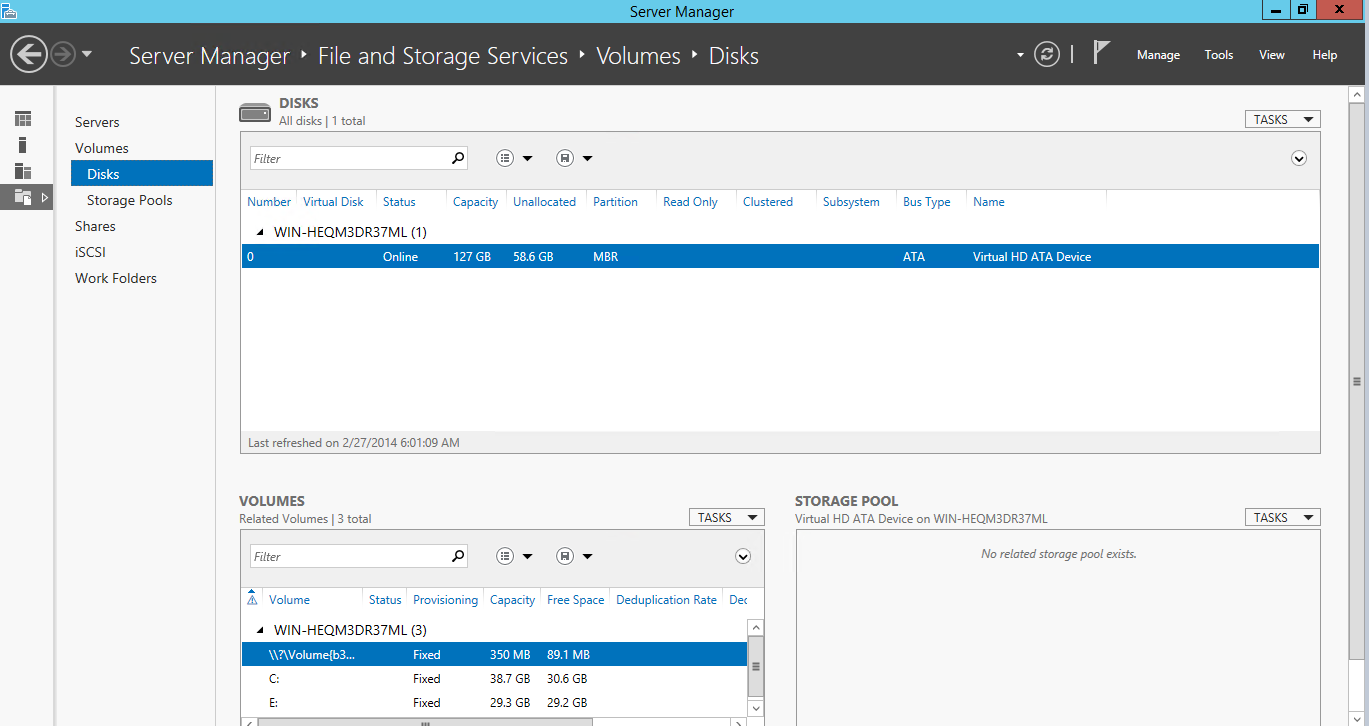Open the dropdown arrow beside refresh icon
Image resolution: width=1369 pixels, height=726 pixels.
pos(1021,55)
